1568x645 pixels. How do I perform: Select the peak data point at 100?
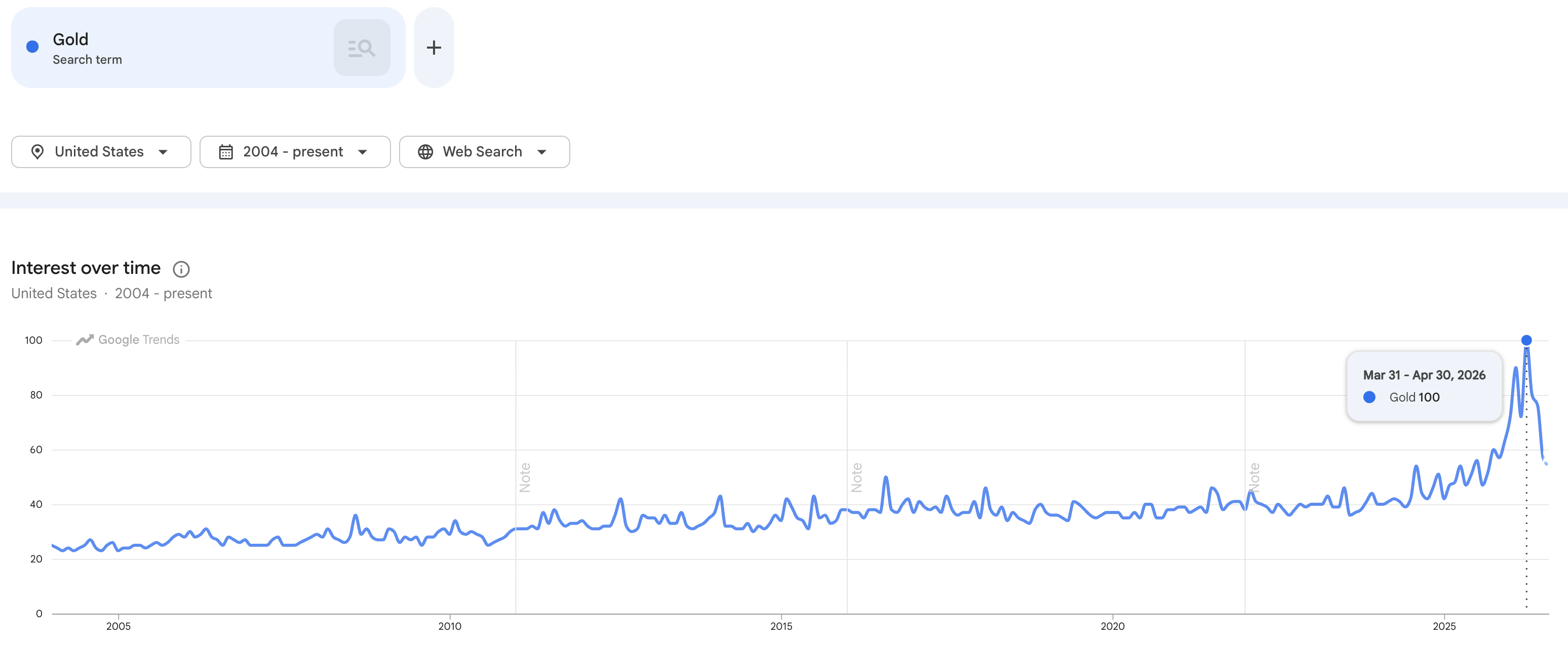(x=1526, y=340)
